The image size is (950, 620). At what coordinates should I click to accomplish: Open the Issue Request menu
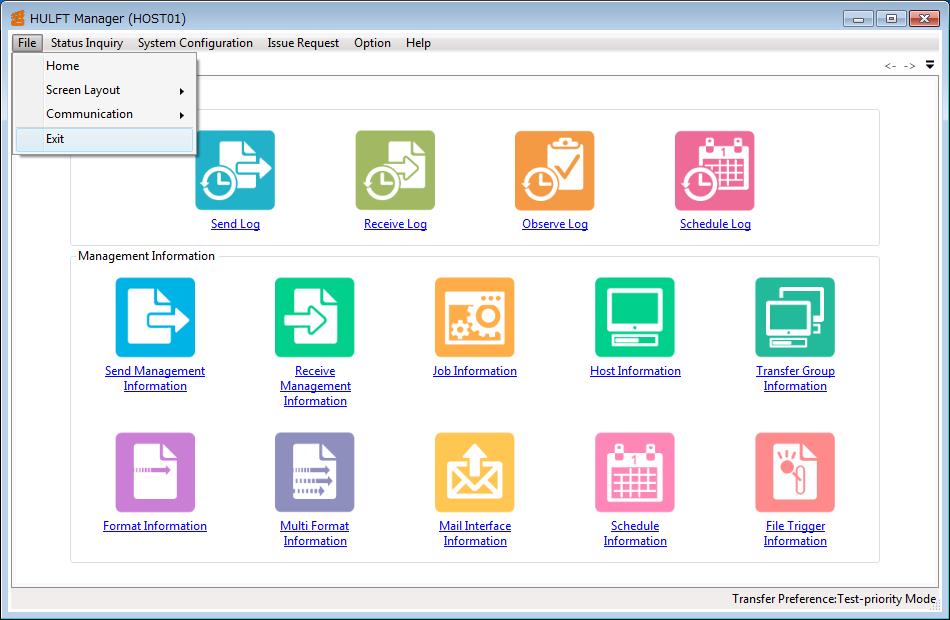(x=303, y=43)
